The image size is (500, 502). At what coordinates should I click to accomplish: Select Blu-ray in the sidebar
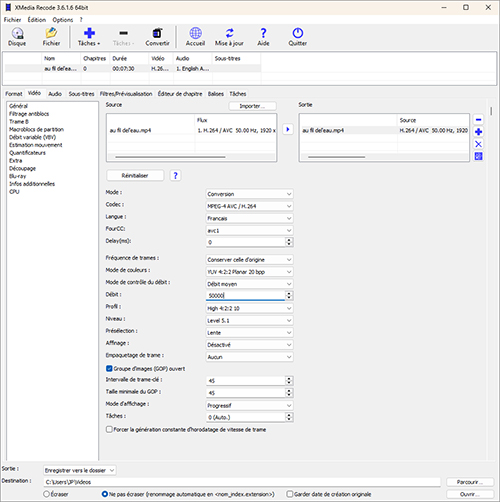point(18,176)
